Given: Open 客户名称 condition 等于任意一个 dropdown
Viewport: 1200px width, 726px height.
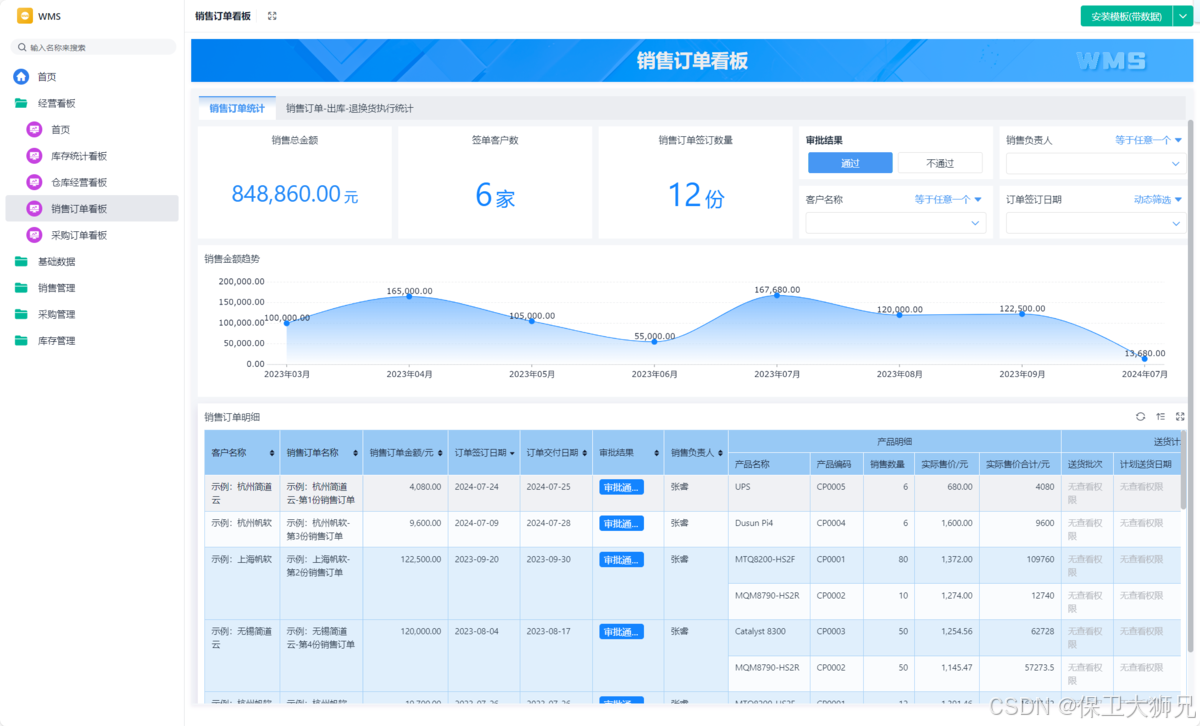Looking at the screenshot, I should 949,199.
